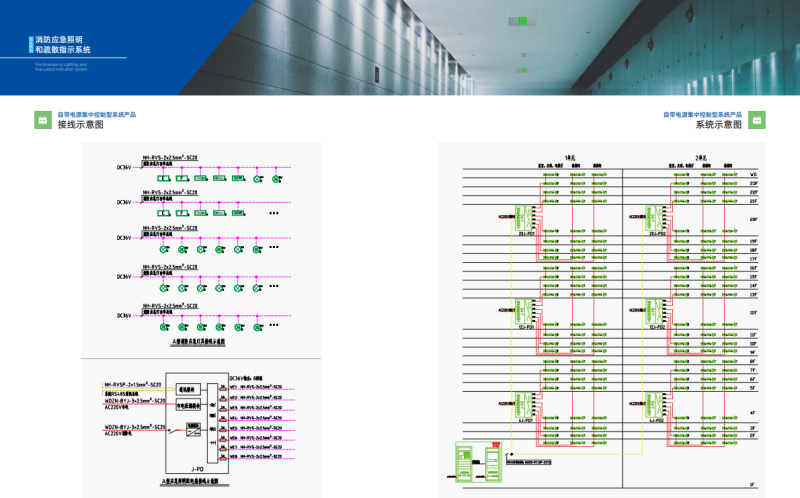Click the green exit sign in corridor photo
Screen dimensions: 800x498
(521, 19)
